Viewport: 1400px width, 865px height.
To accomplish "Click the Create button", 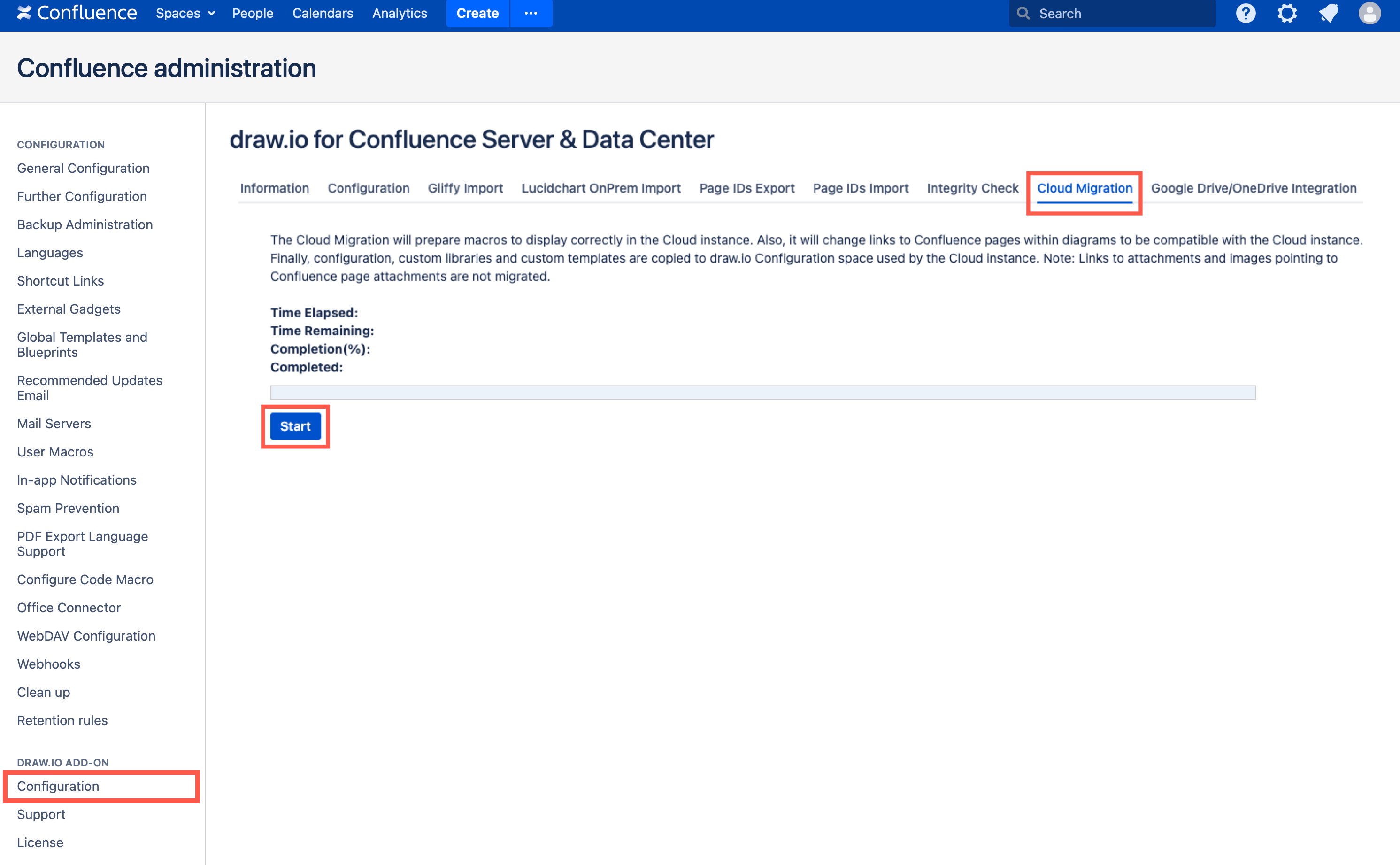I will coord(477,13).
